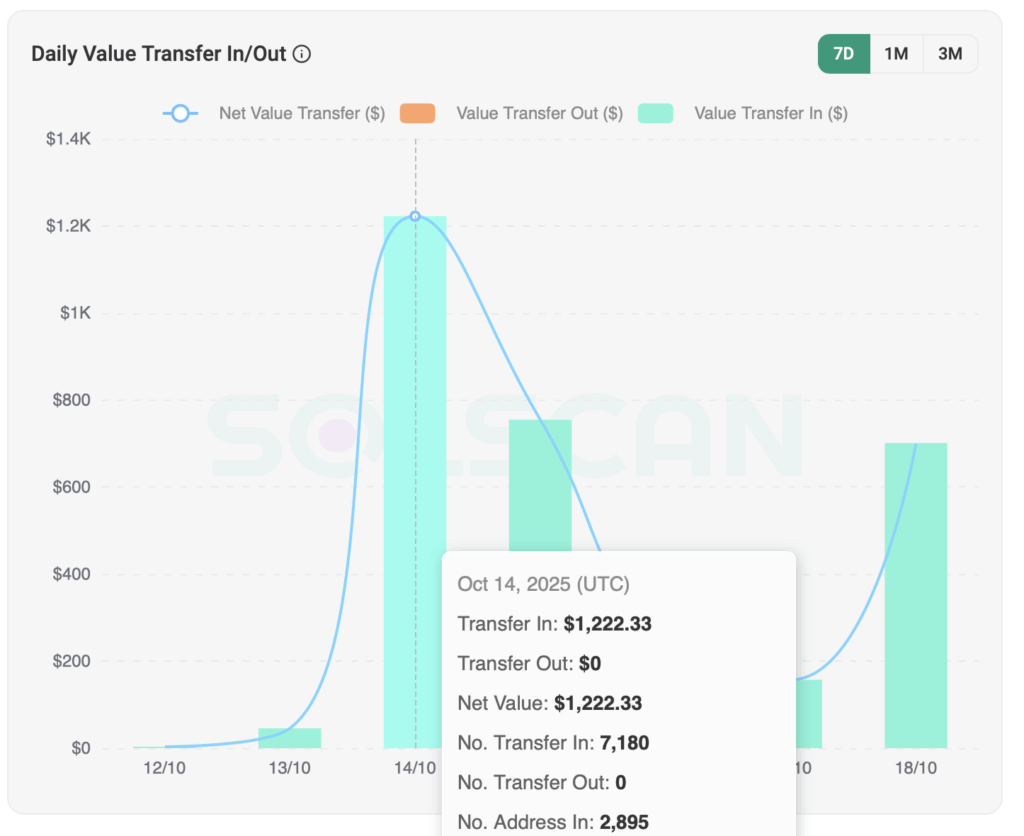This screenshot has width=1024, height=836.
Task: Switch to the 1M time range
Action: coord(896,54)
